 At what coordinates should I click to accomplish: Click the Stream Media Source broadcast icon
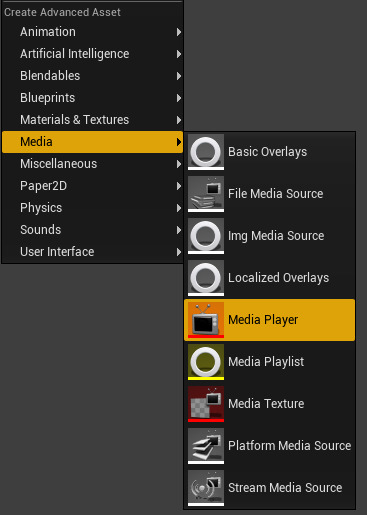[206, 488]
